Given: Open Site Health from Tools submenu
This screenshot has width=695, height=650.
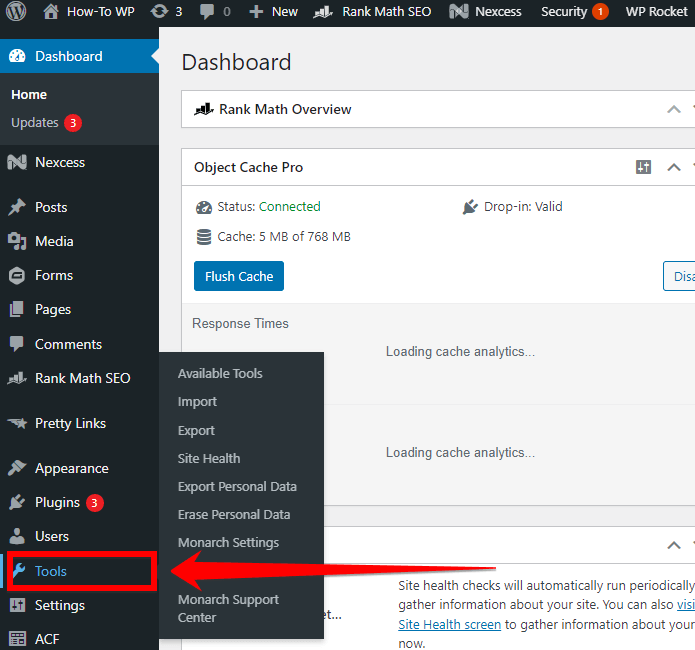Looking at the screenshot, I should (209, 458).
